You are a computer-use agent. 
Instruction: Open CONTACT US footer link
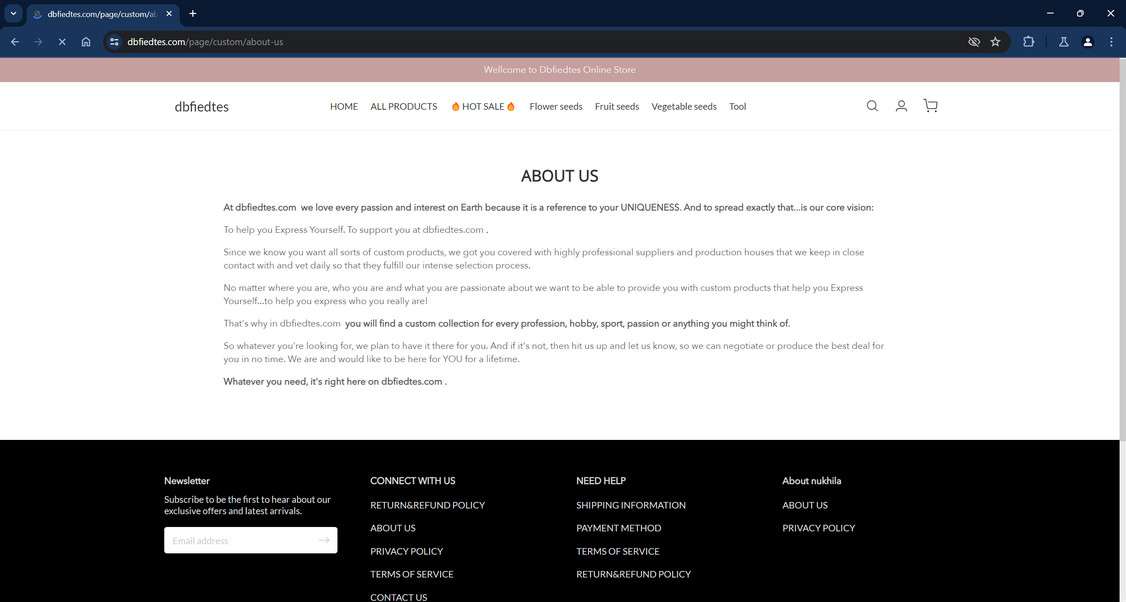pyautogui.click(x=399, y=597)
